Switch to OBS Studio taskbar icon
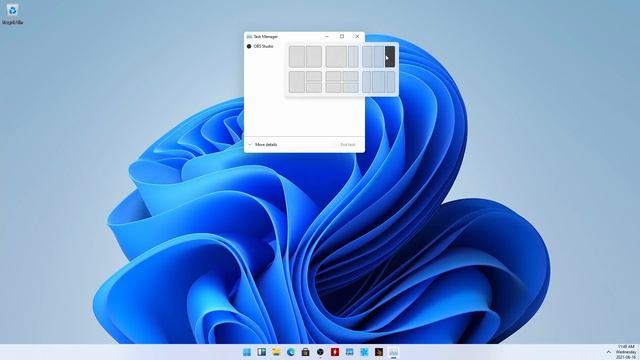This screenshot has width=640, height=360. click(x=320, y=352)
